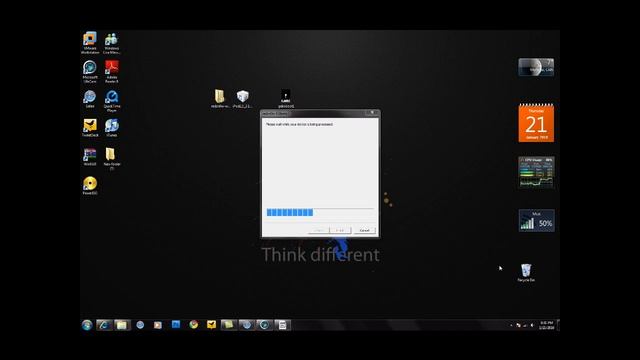640x360 pixels.
Task: Select the black file icon above the dialog
Action: (286, 99)
